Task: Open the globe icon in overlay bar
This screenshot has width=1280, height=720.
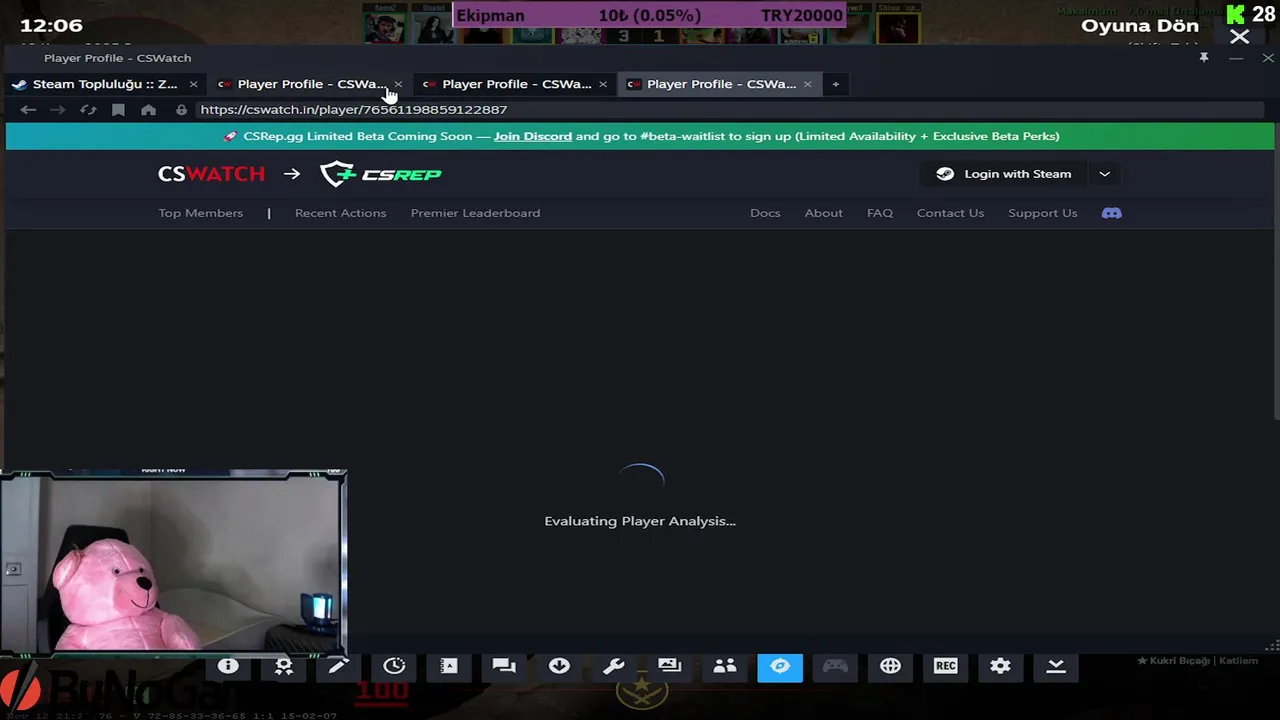Action: (890, 666)
